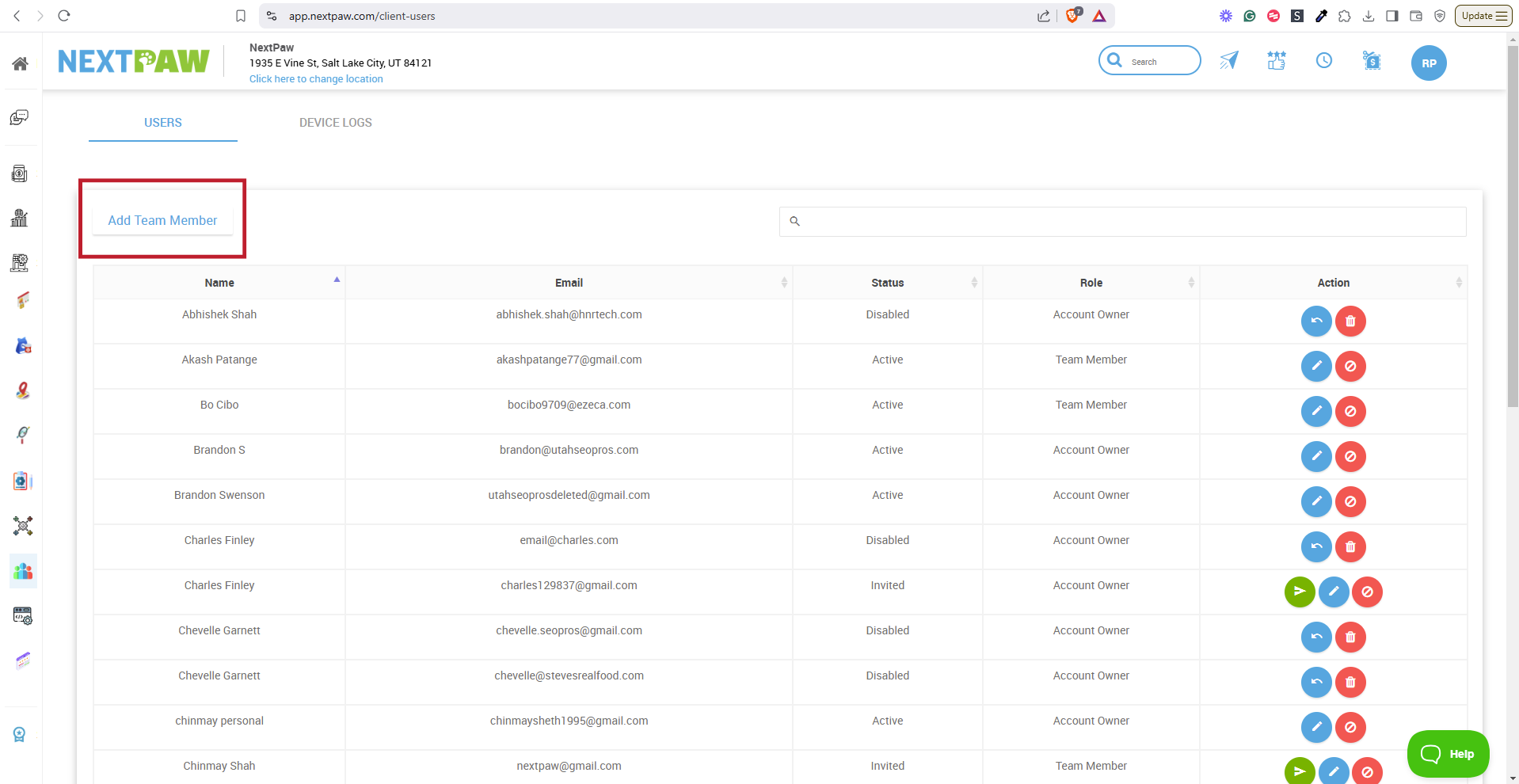Click the browser address bar URL

[x=362, y=16]
